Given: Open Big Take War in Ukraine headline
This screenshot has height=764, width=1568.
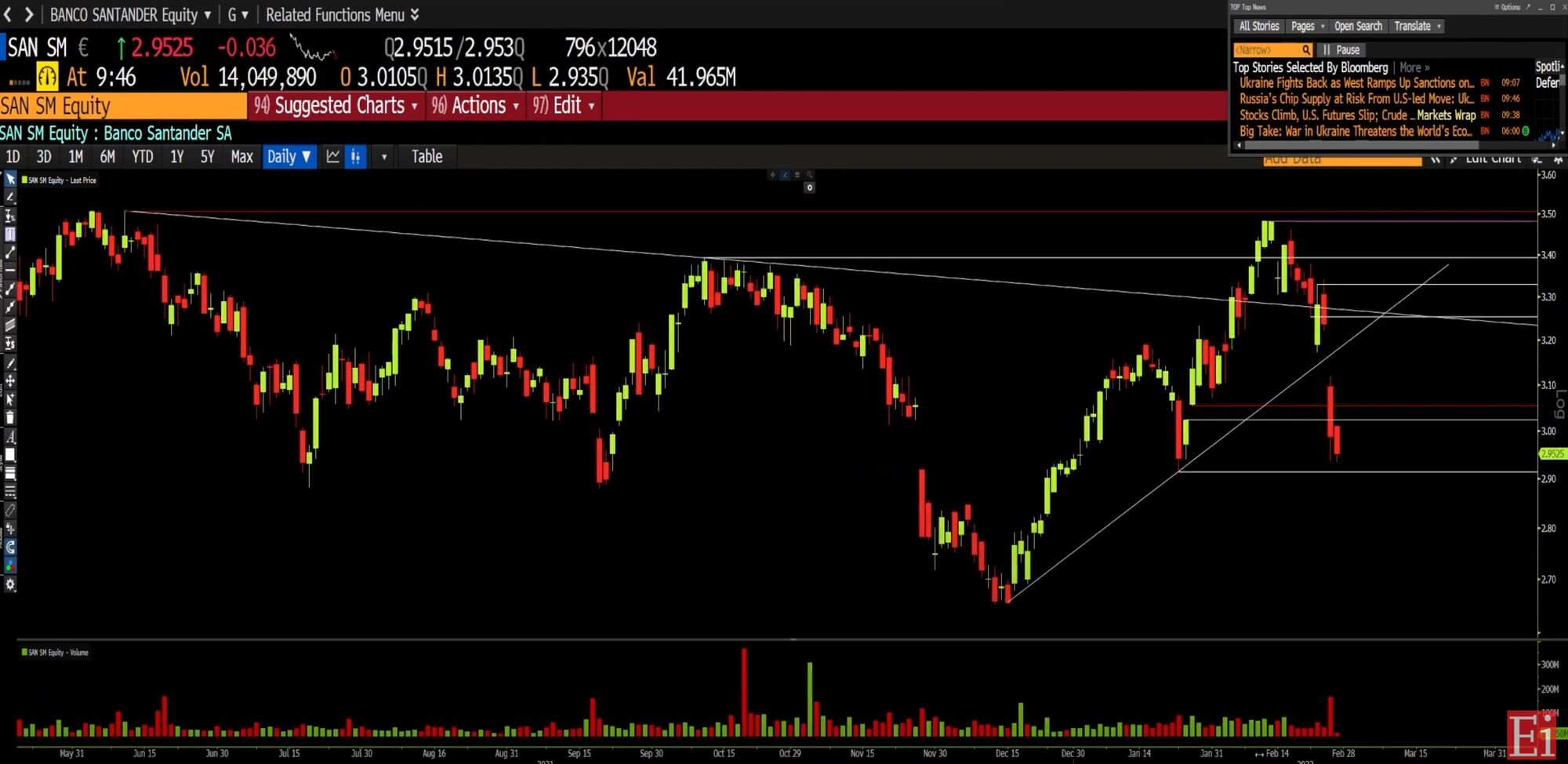Looking at the screenshot, I should [1356, 131].
